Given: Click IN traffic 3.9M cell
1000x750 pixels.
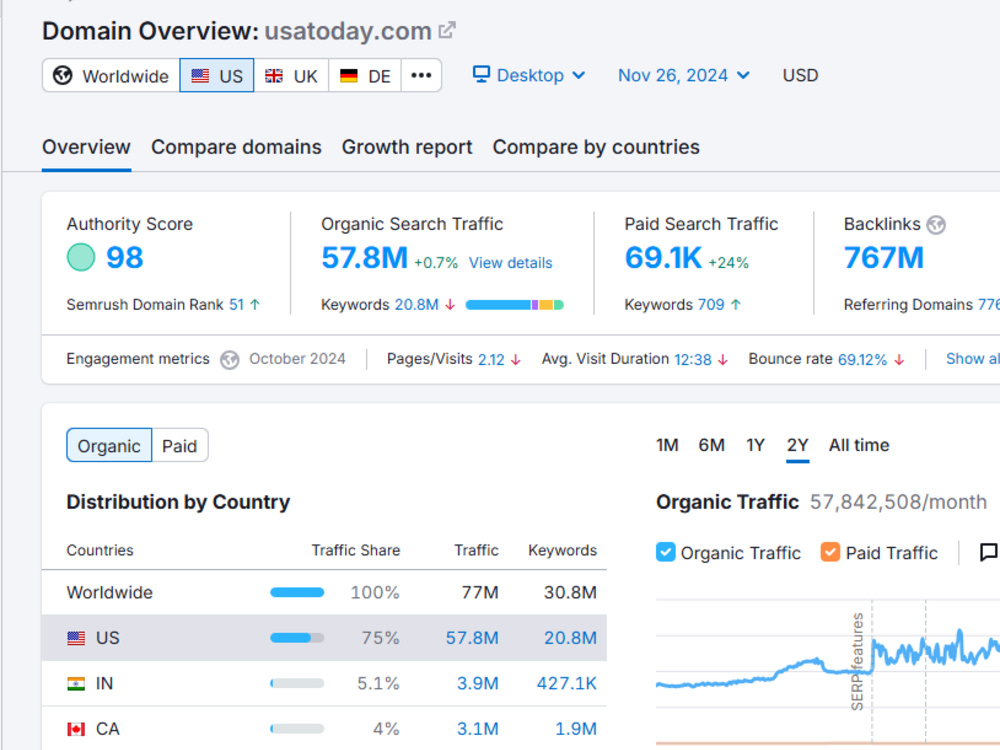Looking at the screenshot, I should 478,684.
